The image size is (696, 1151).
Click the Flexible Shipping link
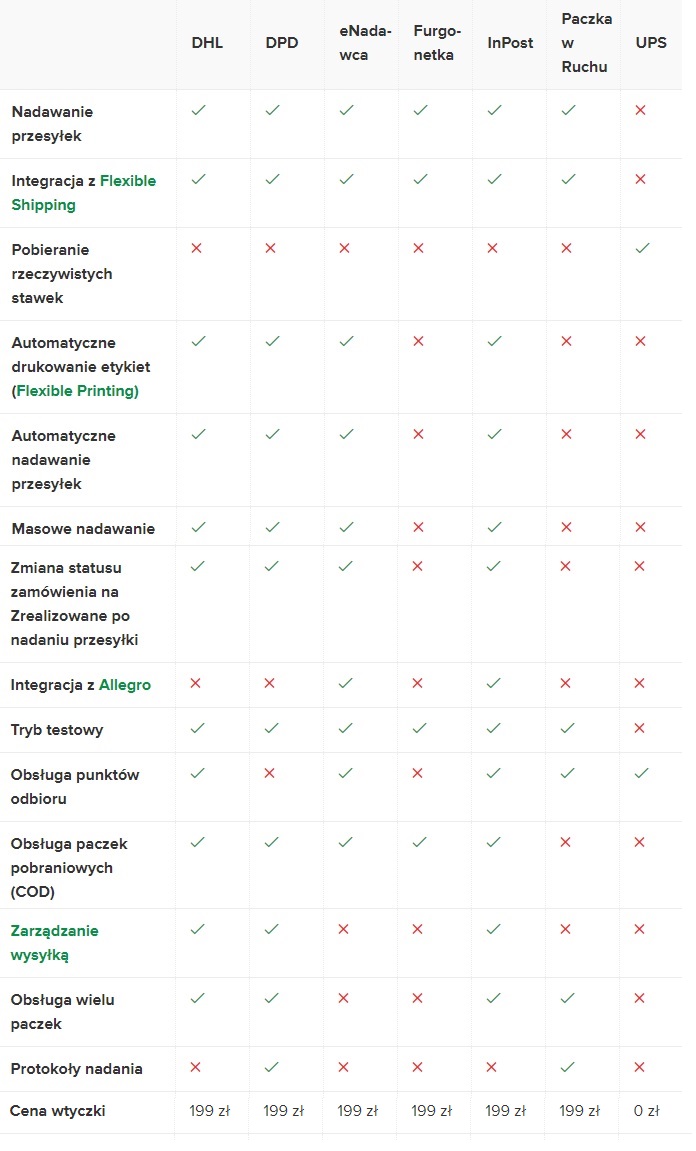(x=128, y=182)
